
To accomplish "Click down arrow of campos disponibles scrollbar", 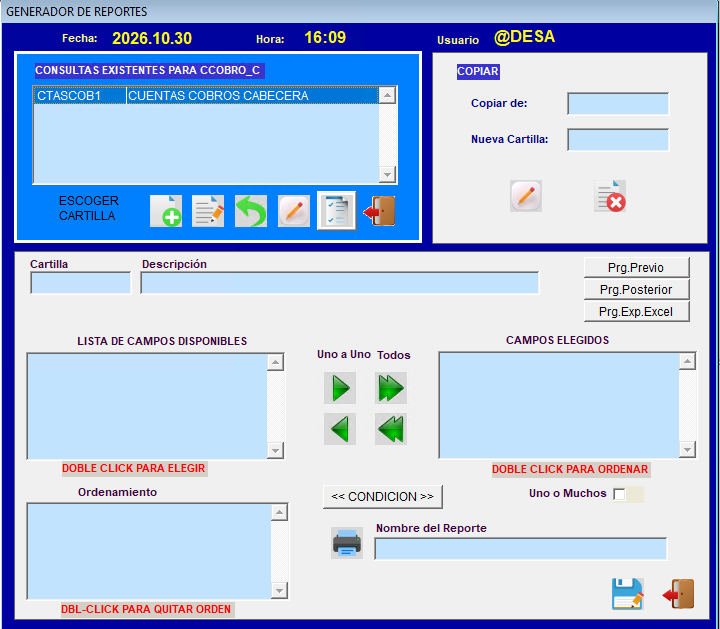I will pos(275,450).
